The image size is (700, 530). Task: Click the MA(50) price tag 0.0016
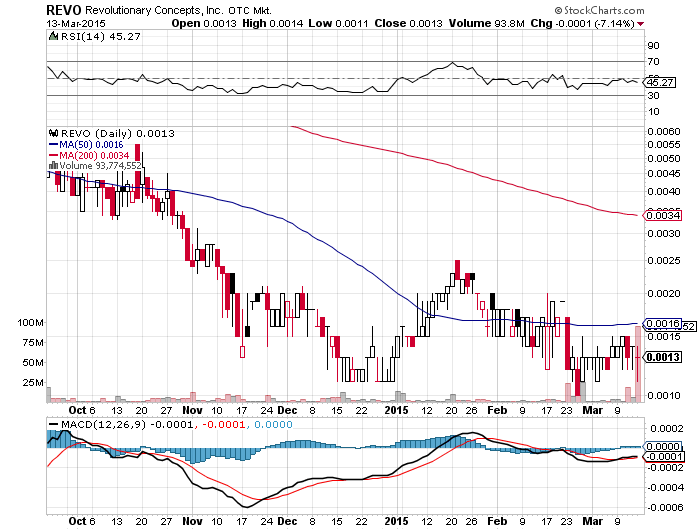point(662,323)
